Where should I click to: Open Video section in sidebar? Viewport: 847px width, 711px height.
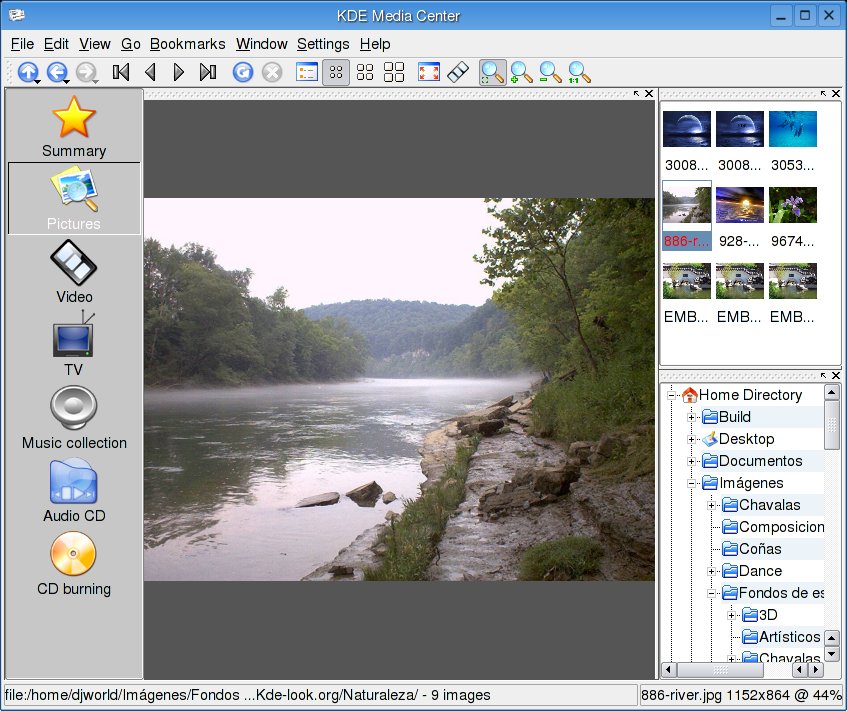click(74, 272)
